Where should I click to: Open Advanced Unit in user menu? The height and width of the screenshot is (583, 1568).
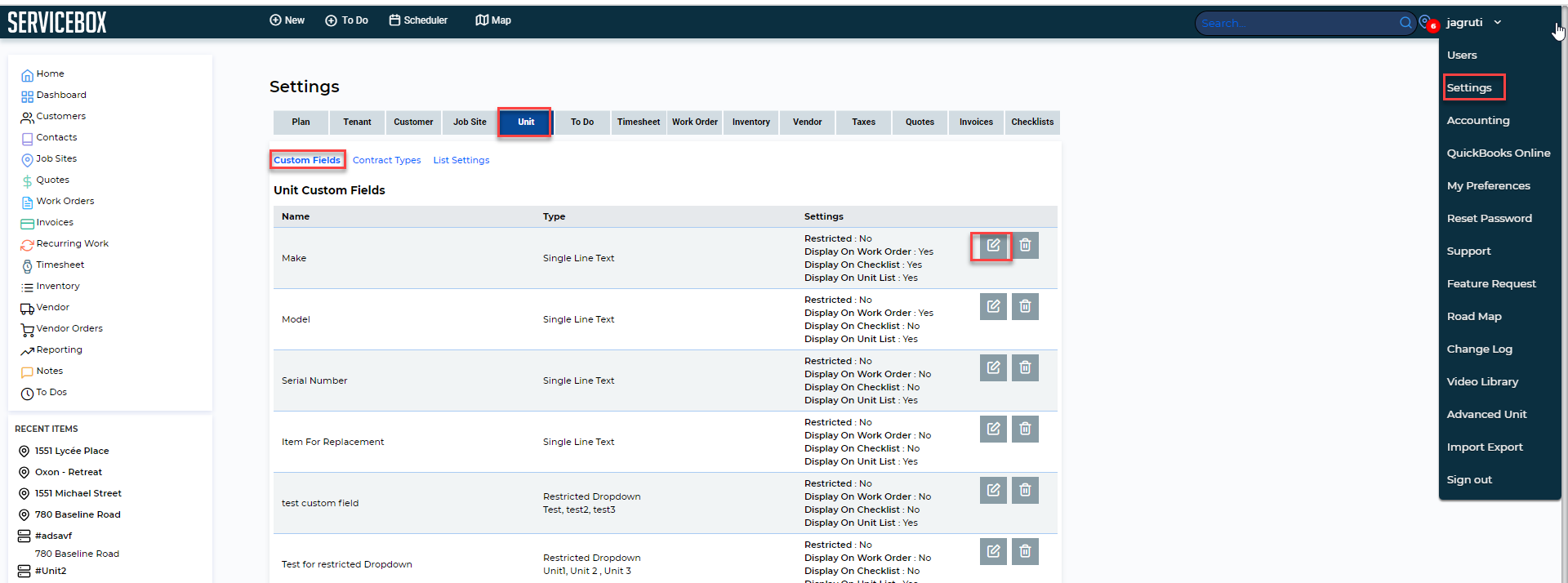pos(1486,415)
